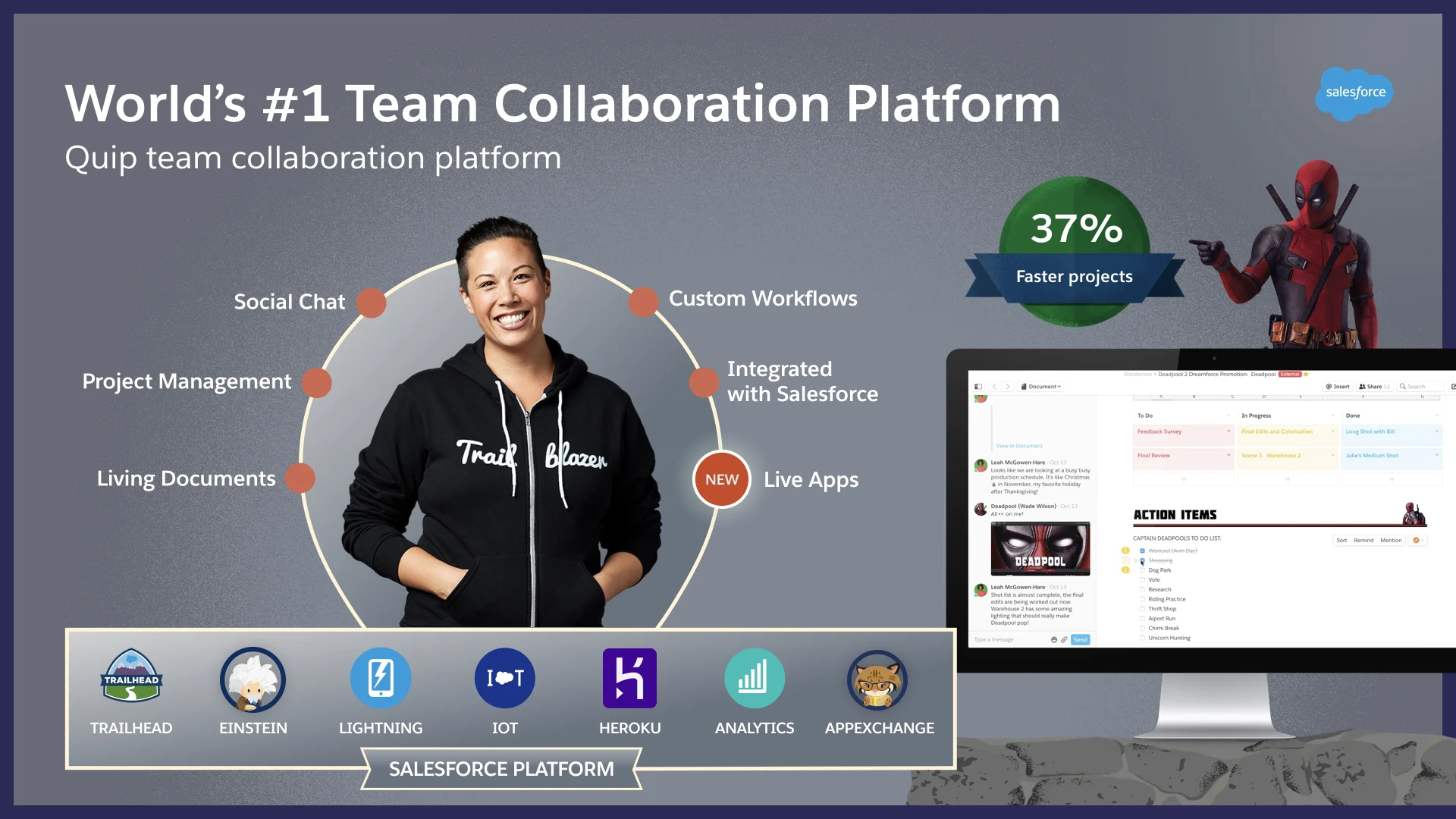
Task: Check the Research checkbox
Action: coord(1142,589)
